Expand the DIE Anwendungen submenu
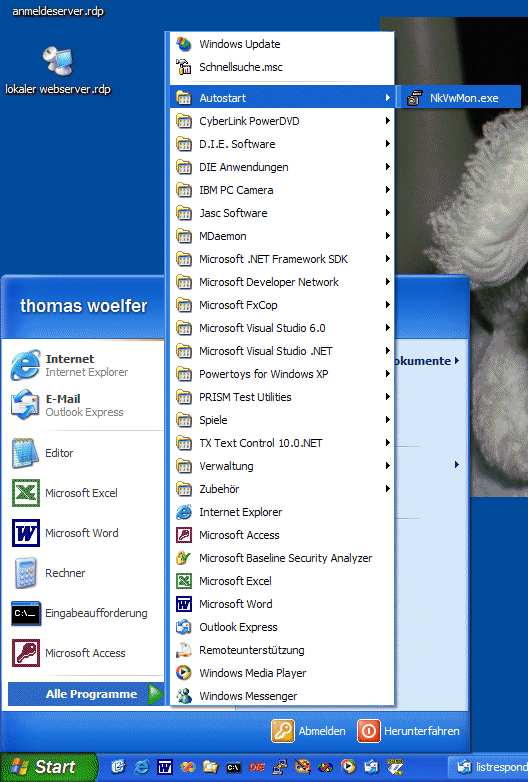The width and height of the screenshot is (528, 782). (282, 167)
